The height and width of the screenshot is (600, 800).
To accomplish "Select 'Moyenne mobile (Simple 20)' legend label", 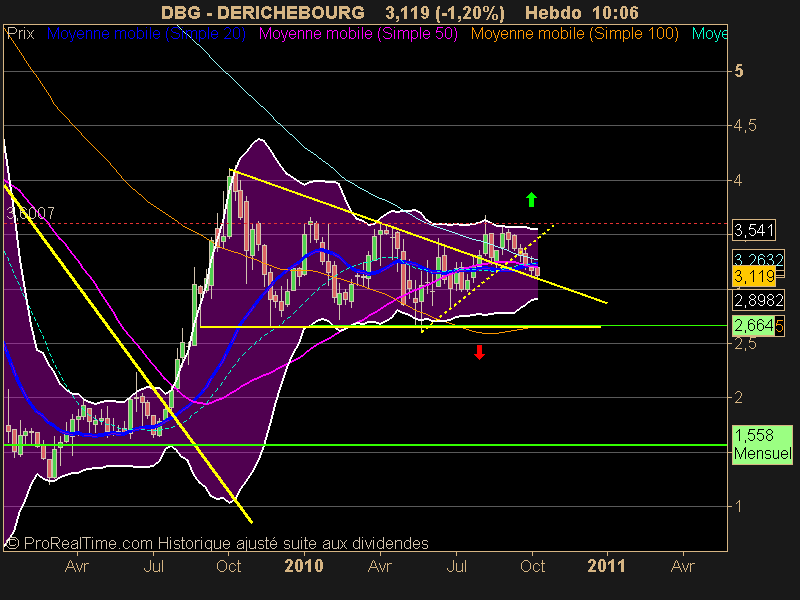I will coord(146,34).
